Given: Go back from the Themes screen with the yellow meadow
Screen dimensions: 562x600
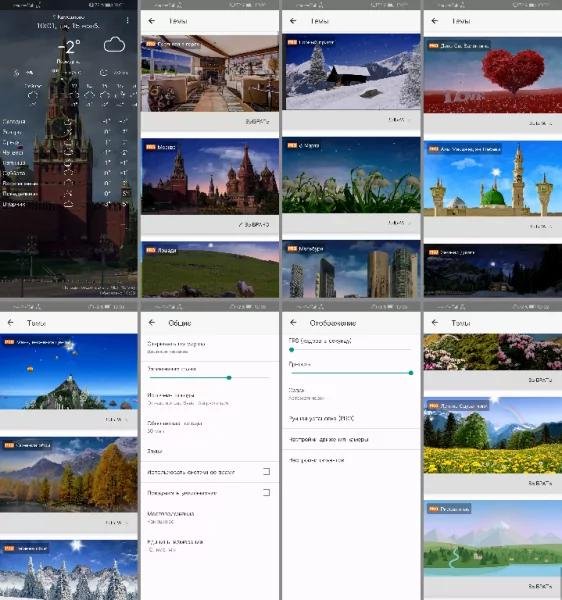Looking at the screenshot, I should click(435, 323).
